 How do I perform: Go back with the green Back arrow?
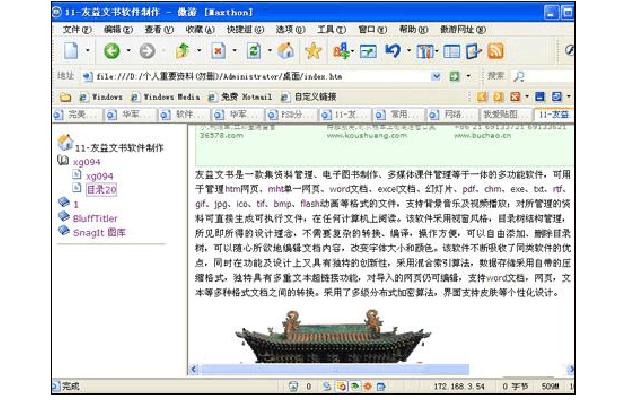pos(112,51)
